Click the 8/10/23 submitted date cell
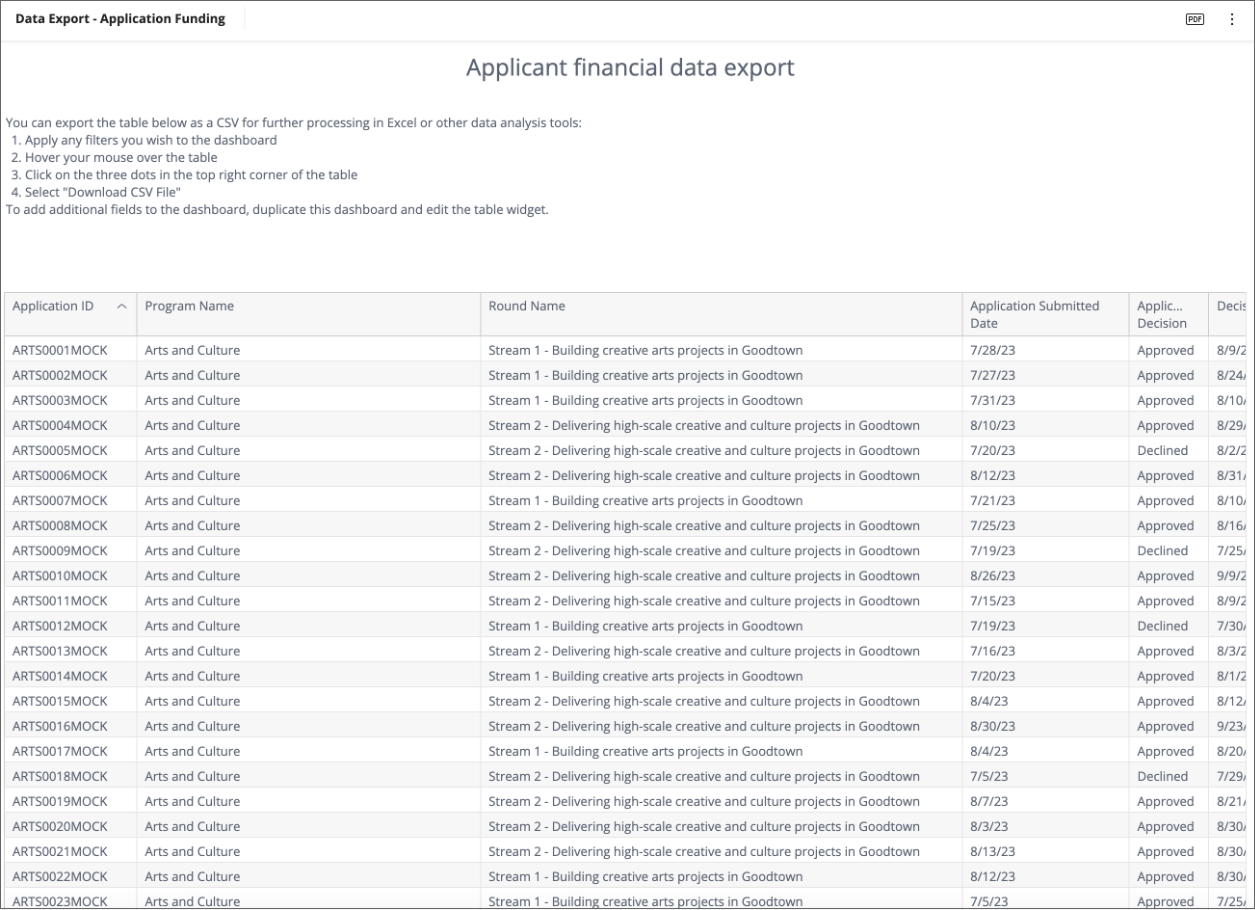Screen dimensions: 1255x910 click(x=1046, y=425)
